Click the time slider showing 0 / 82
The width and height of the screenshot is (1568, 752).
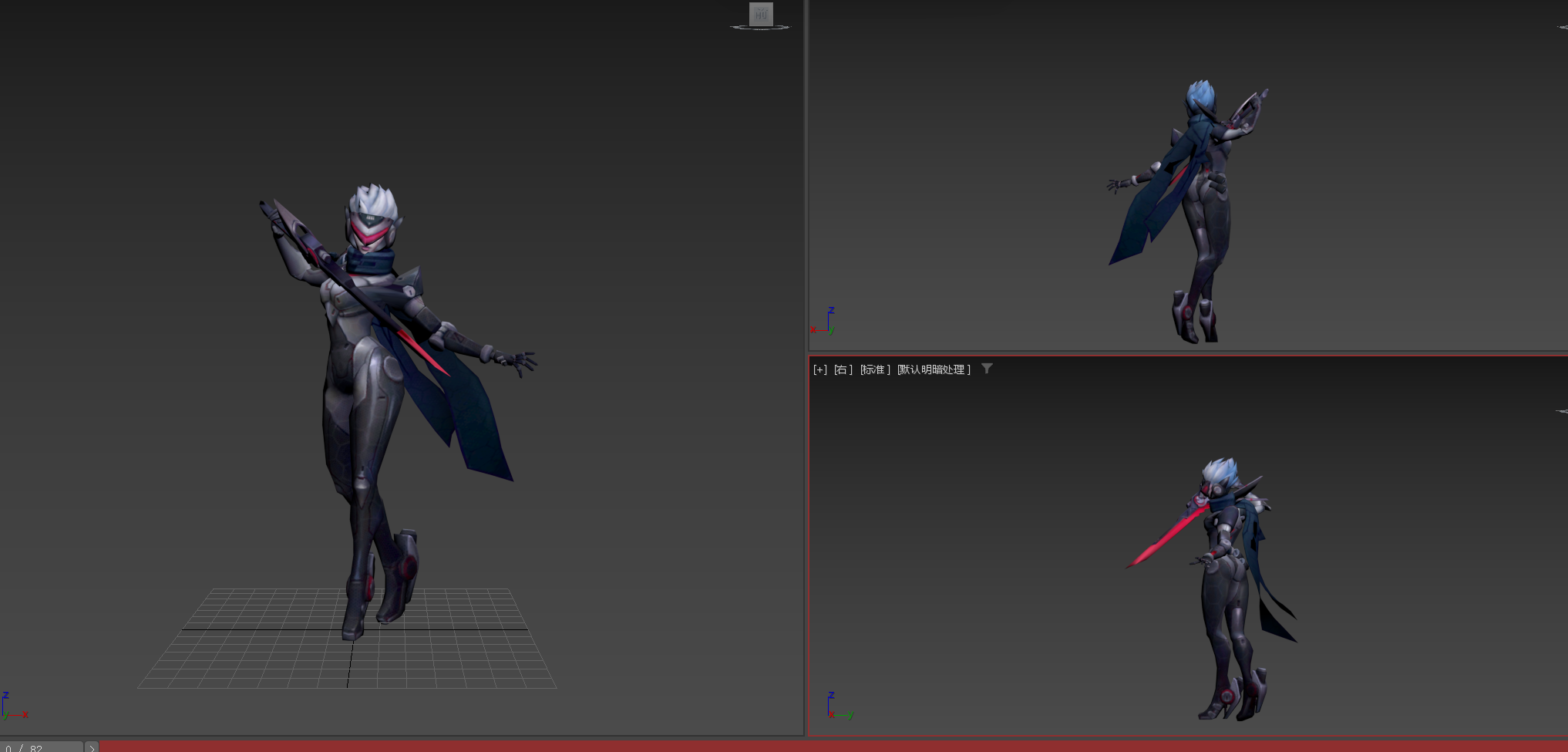click(x=42, y=747)
